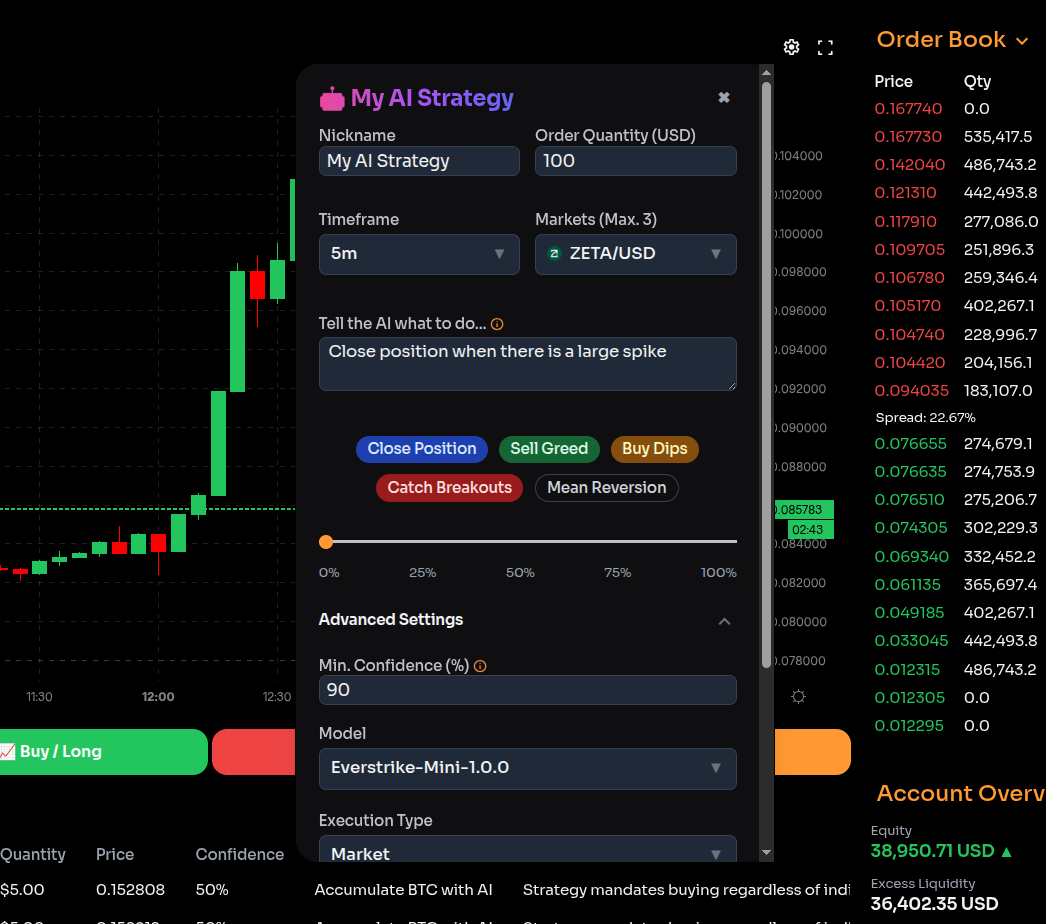Select the Close Position preset chip
Viewport: 1046px width, 924px height.
tap(421, 449)
